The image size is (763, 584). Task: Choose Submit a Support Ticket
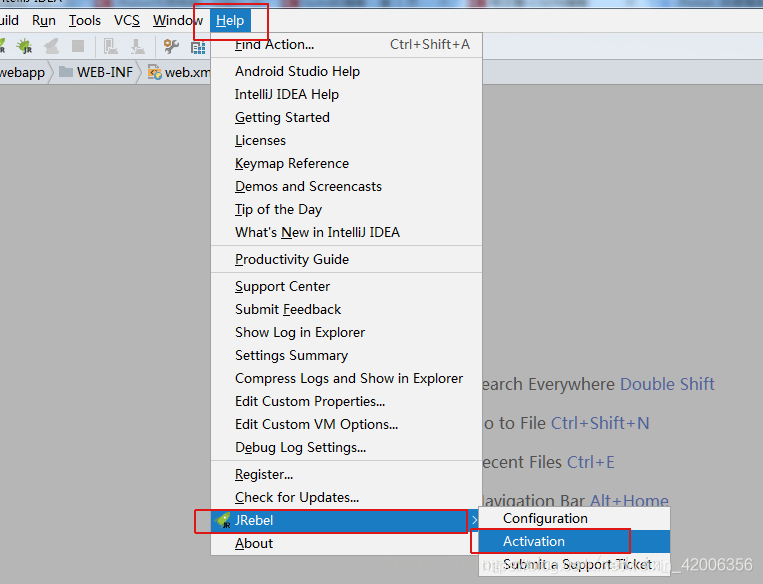[575, 565]
